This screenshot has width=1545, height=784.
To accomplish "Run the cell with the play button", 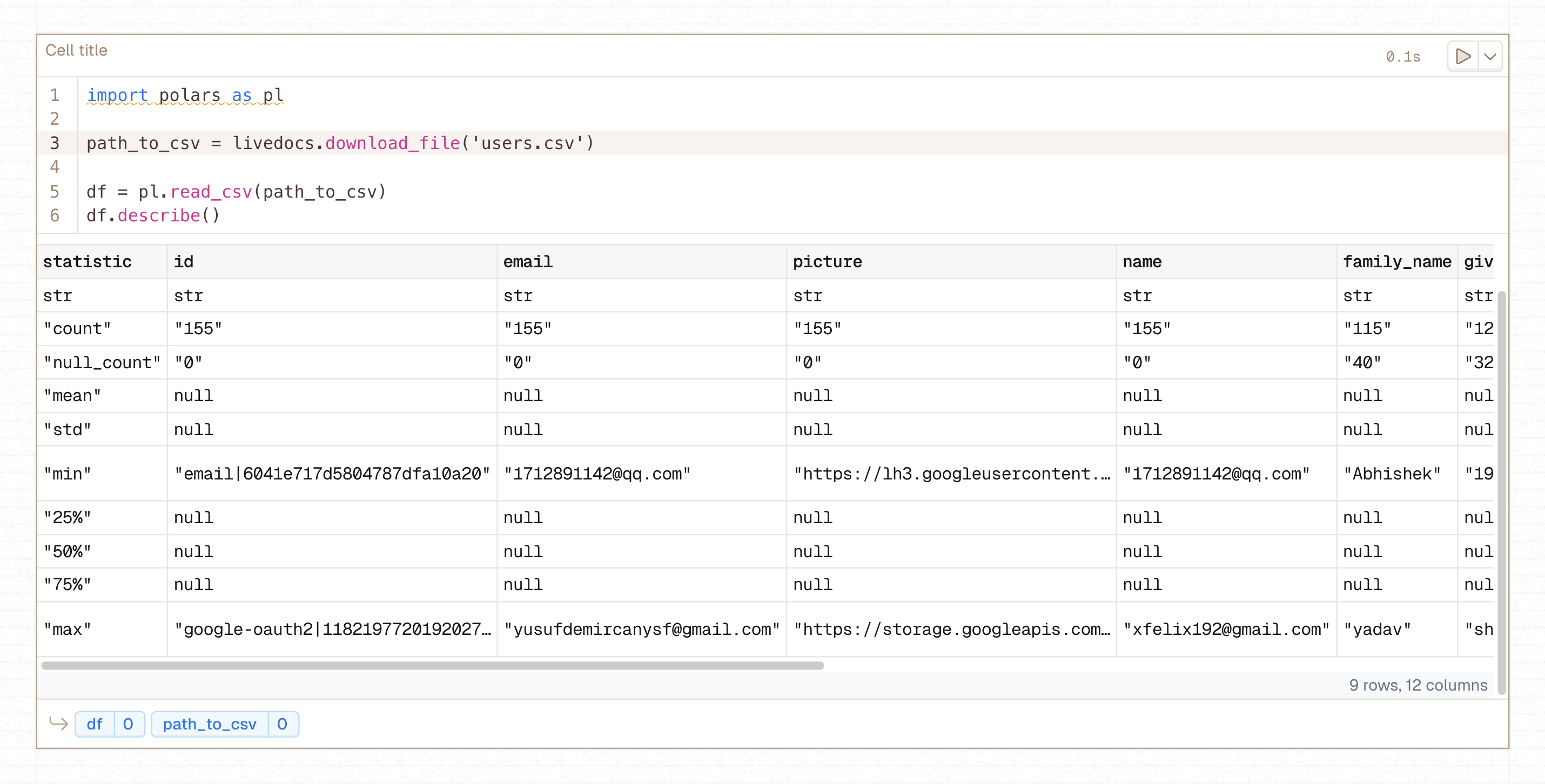I will [1463, 56].
